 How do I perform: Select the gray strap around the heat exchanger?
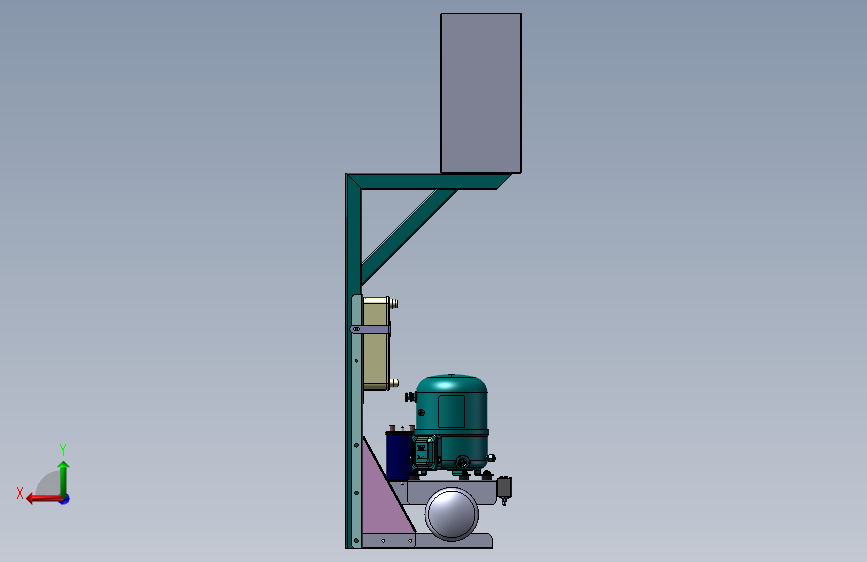click(370, 330)
